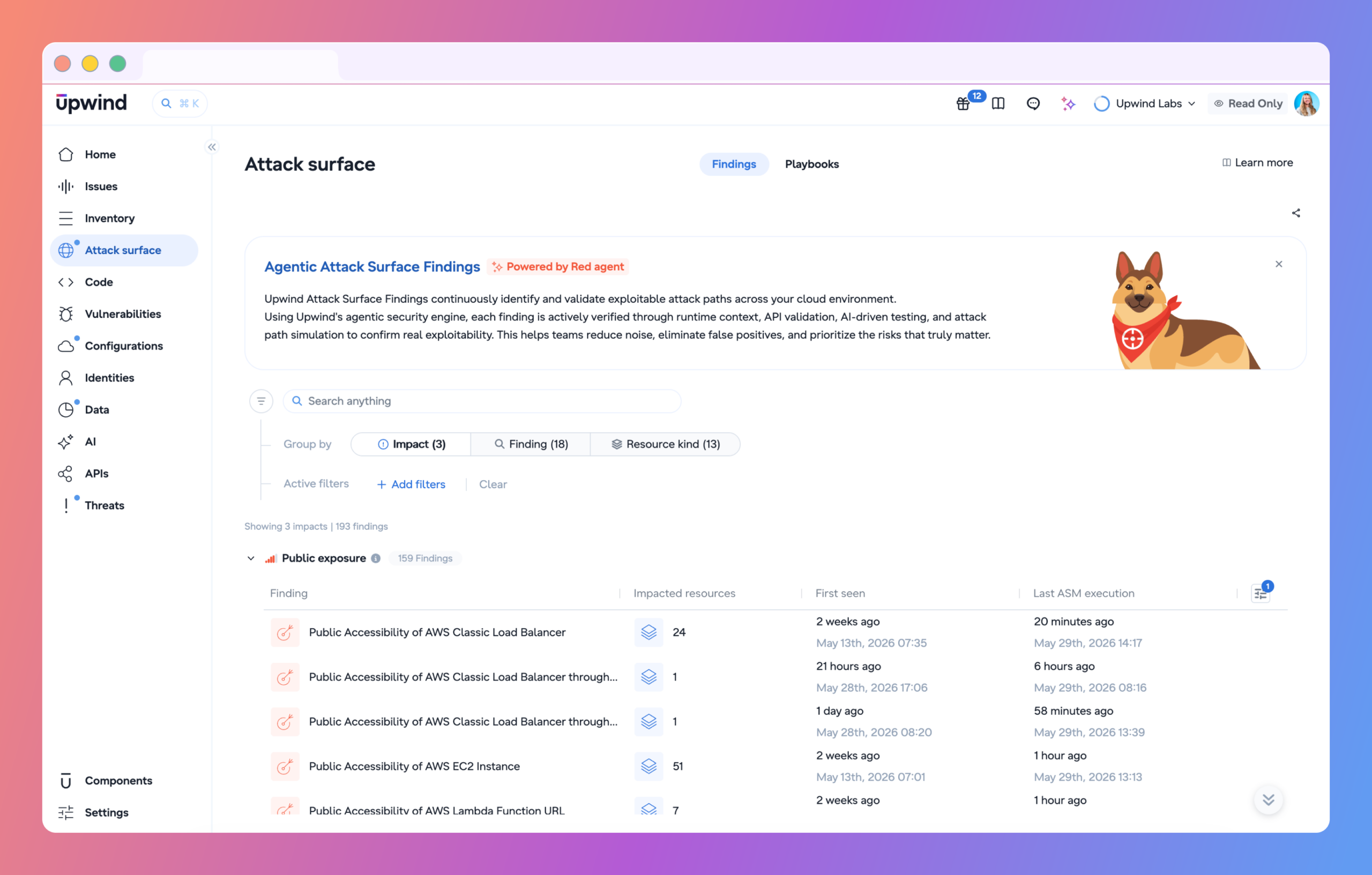Open Components in the sidebar

tap(124, 781)
